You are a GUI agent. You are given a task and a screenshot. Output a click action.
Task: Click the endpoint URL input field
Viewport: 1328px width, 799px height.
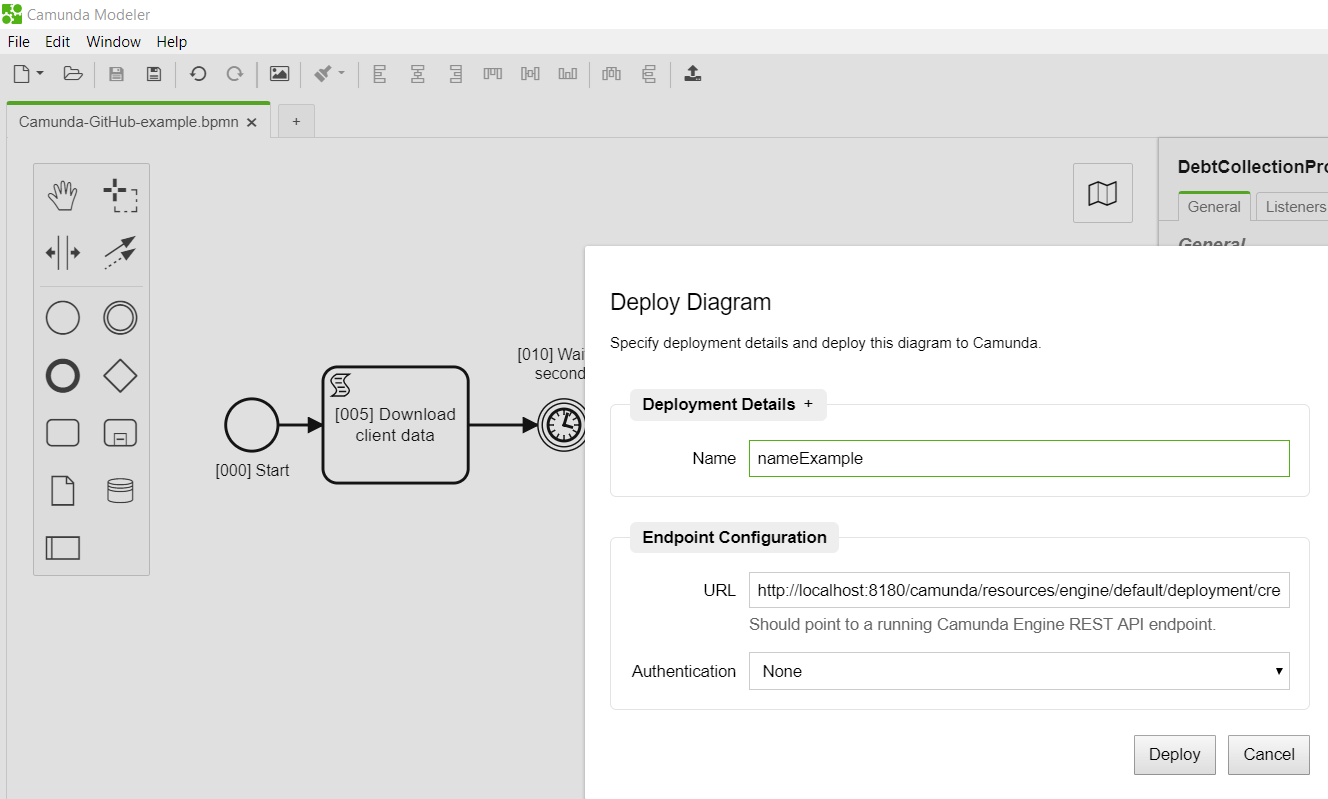[1019, 590]
